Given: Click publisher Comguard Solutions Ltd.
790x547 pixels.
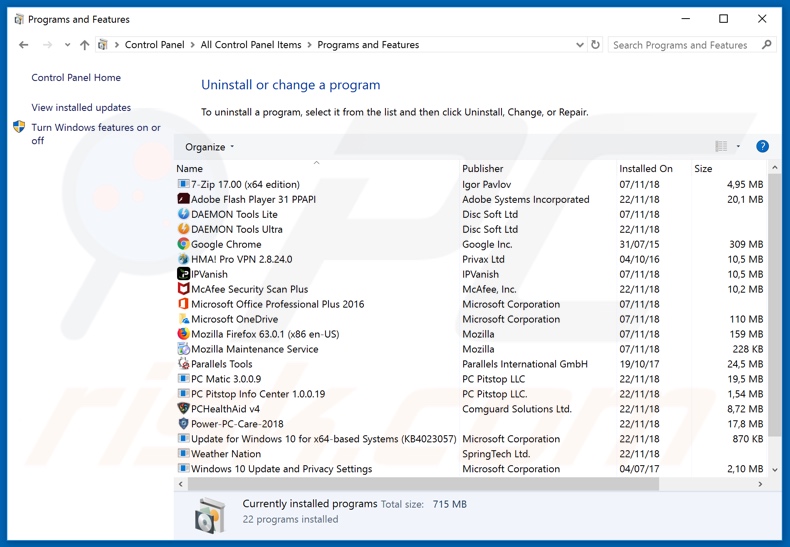Looking at the screenshot, I should (x=517, y=409).
